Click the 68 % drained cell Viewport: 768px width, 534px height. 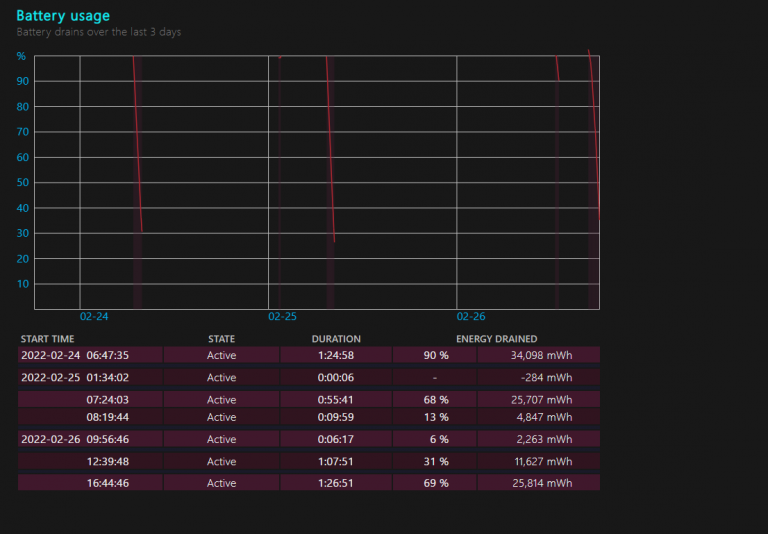point(434,400)
